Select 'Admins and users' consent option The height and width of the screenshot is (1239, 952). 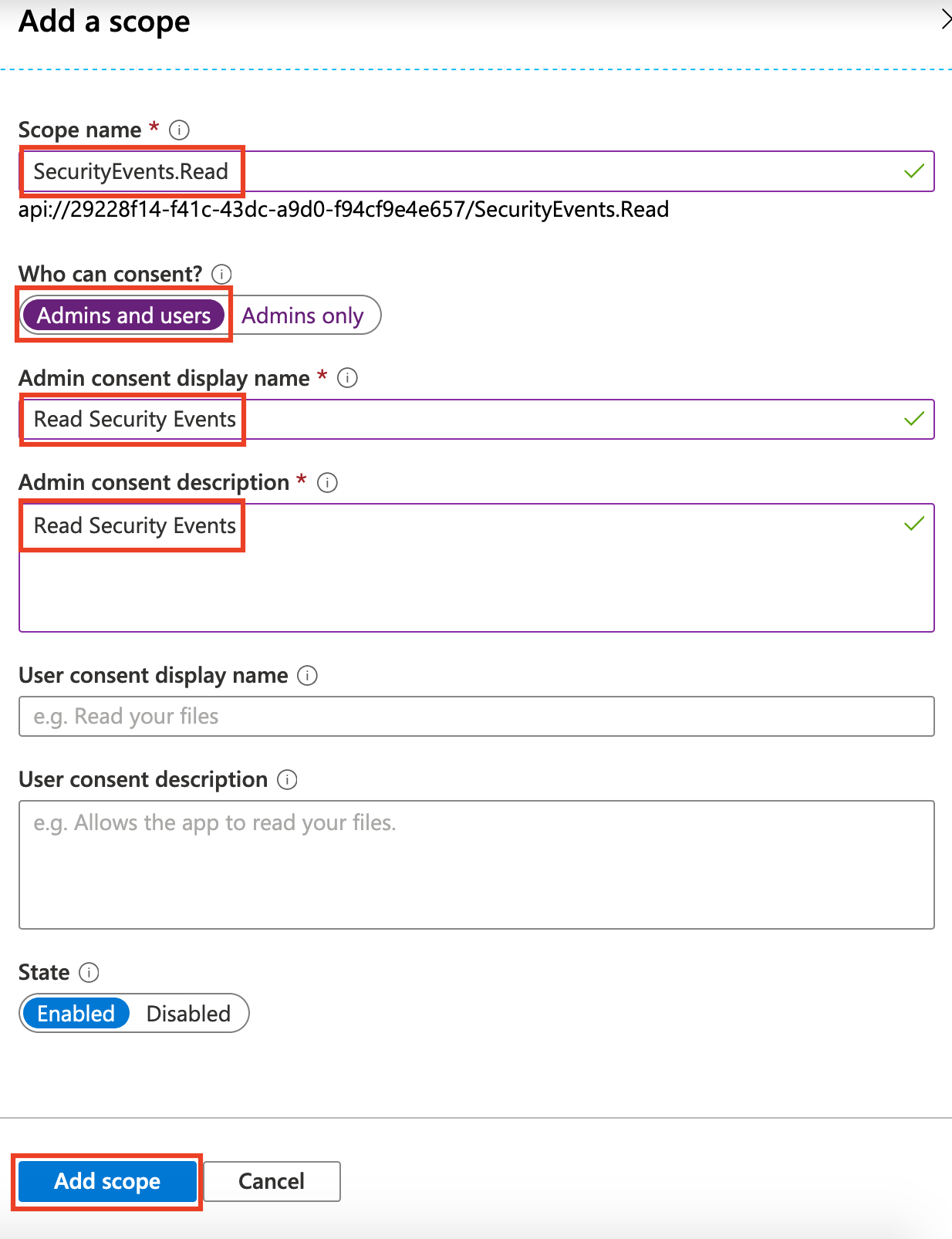[123, 316]
